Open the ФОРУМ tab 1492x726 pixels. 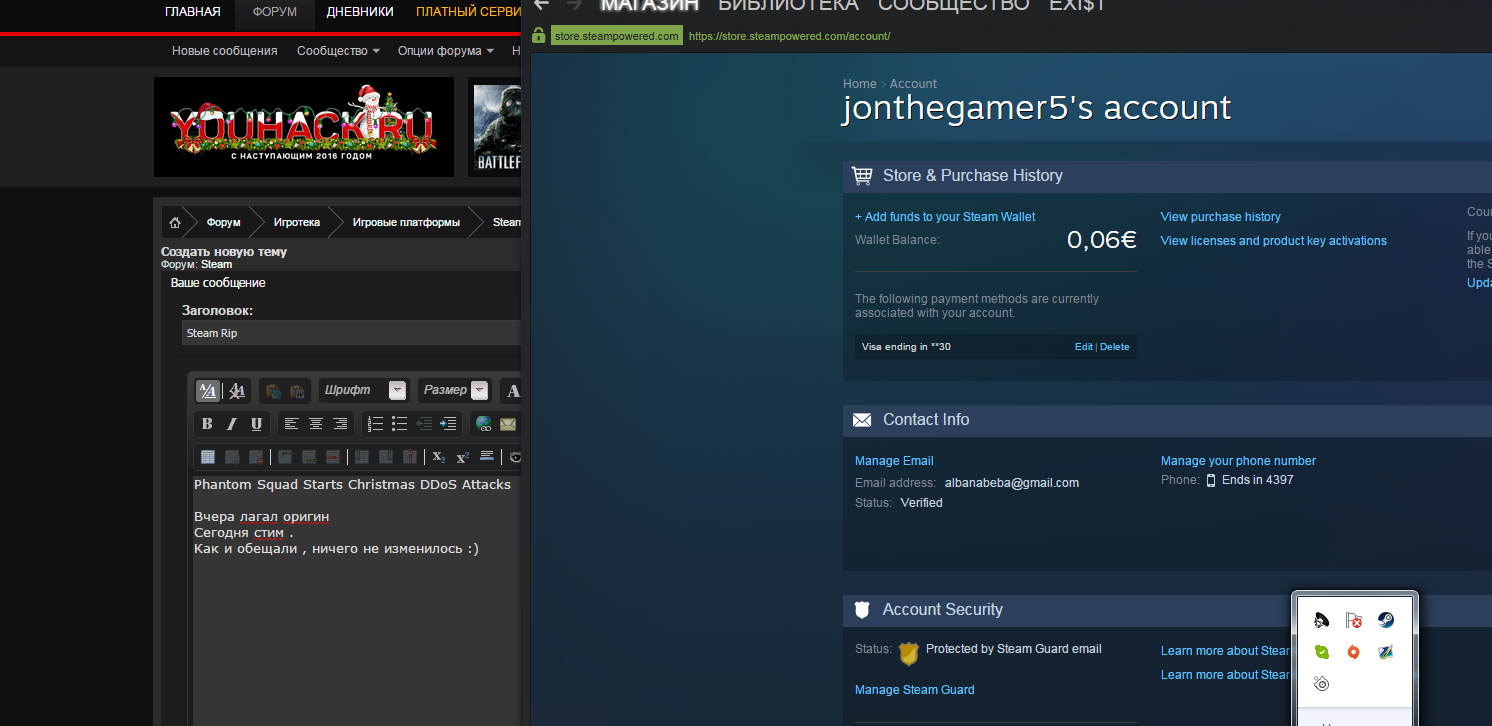(x=275, y=12)
